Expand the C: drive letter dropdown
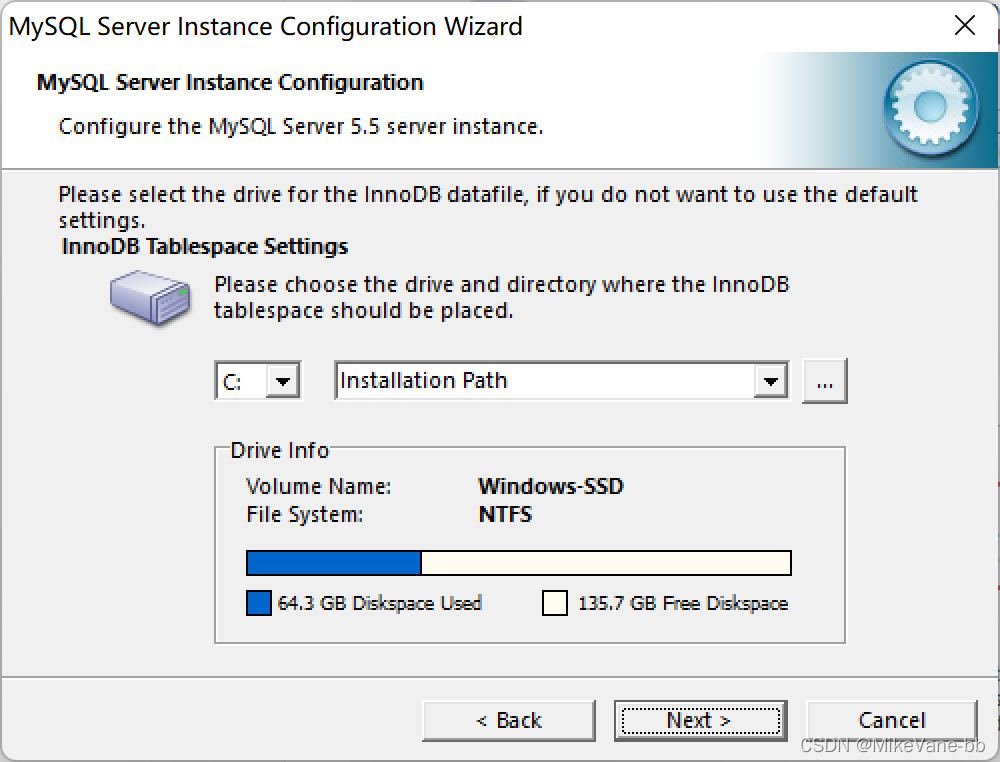This screenshot has width=1000, height=762. click(x=283, y=381)
